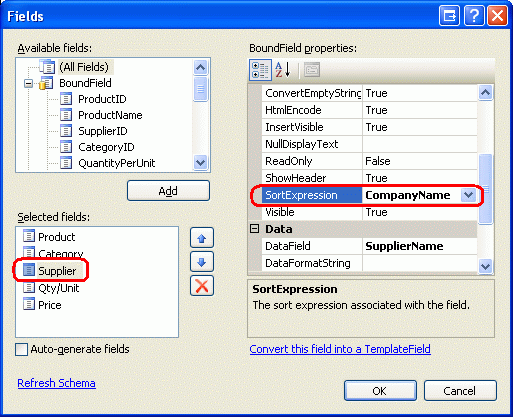The image size is (513, 417).
Task: Select Category in Selected fields list
Action: click(61, 254)
